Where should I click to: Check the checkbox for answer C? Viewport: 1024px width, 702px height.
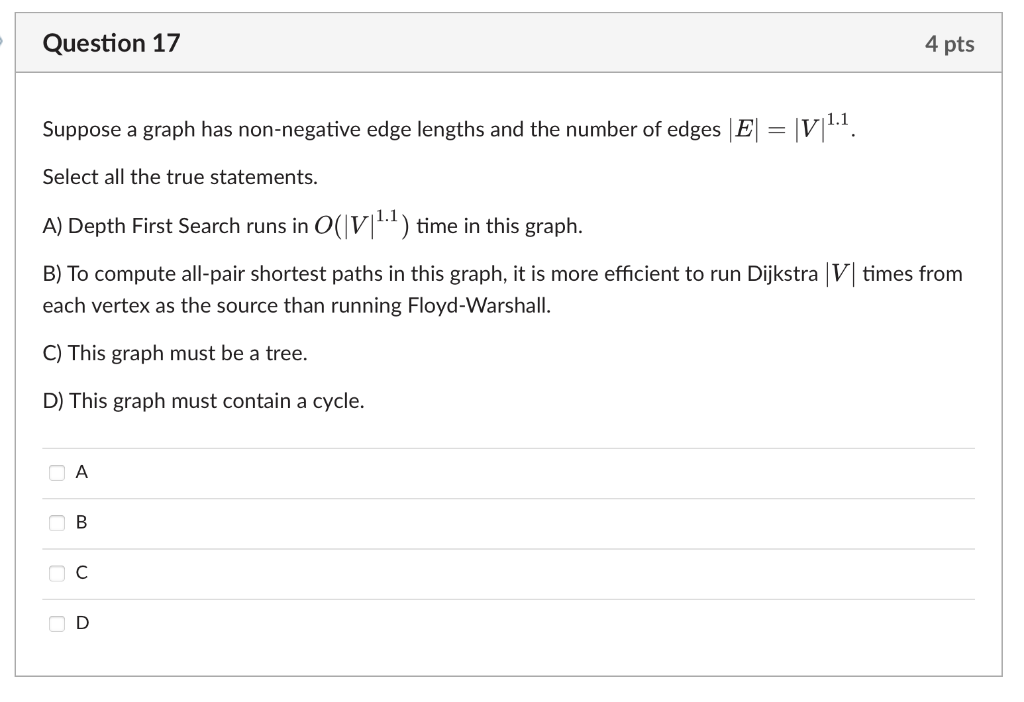(x=57, y=572)
